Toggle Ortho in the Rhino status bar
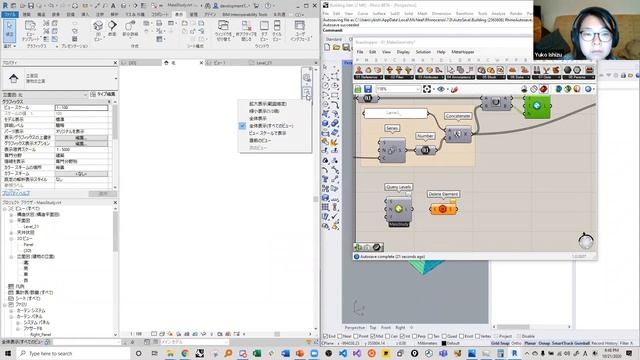Image resolution: width=640 pixels, height=360 pixels. (x=516, y=343)
